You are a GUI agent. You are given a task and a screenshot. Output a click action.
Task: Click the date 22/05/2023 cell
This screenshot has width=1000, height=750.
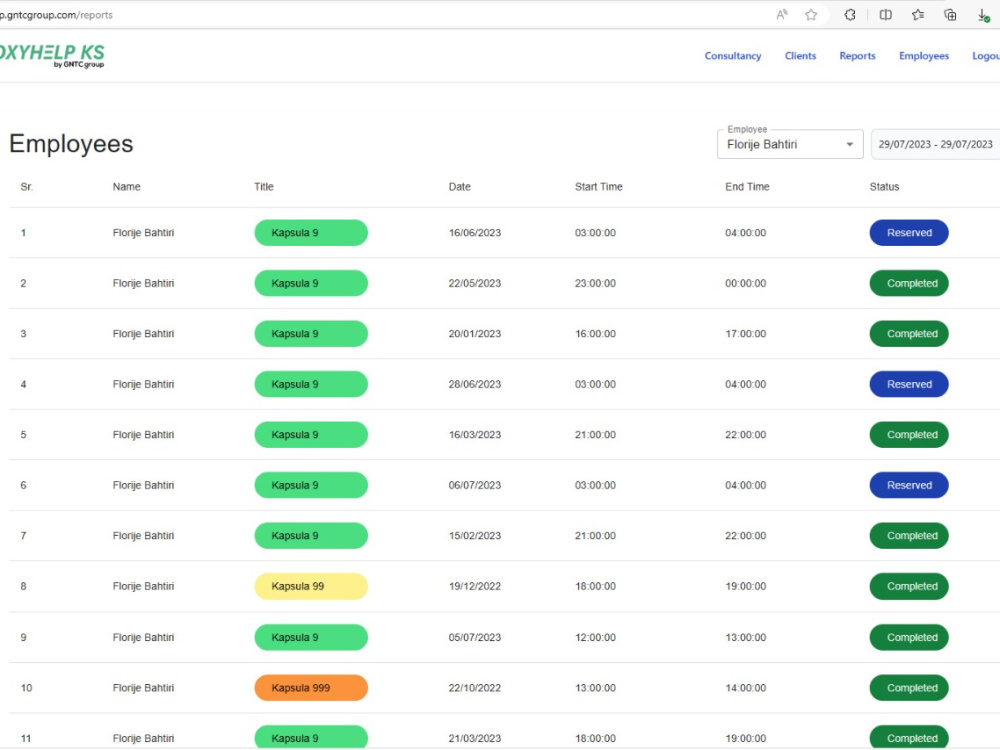pyautogui.click(x=474, y=283)
